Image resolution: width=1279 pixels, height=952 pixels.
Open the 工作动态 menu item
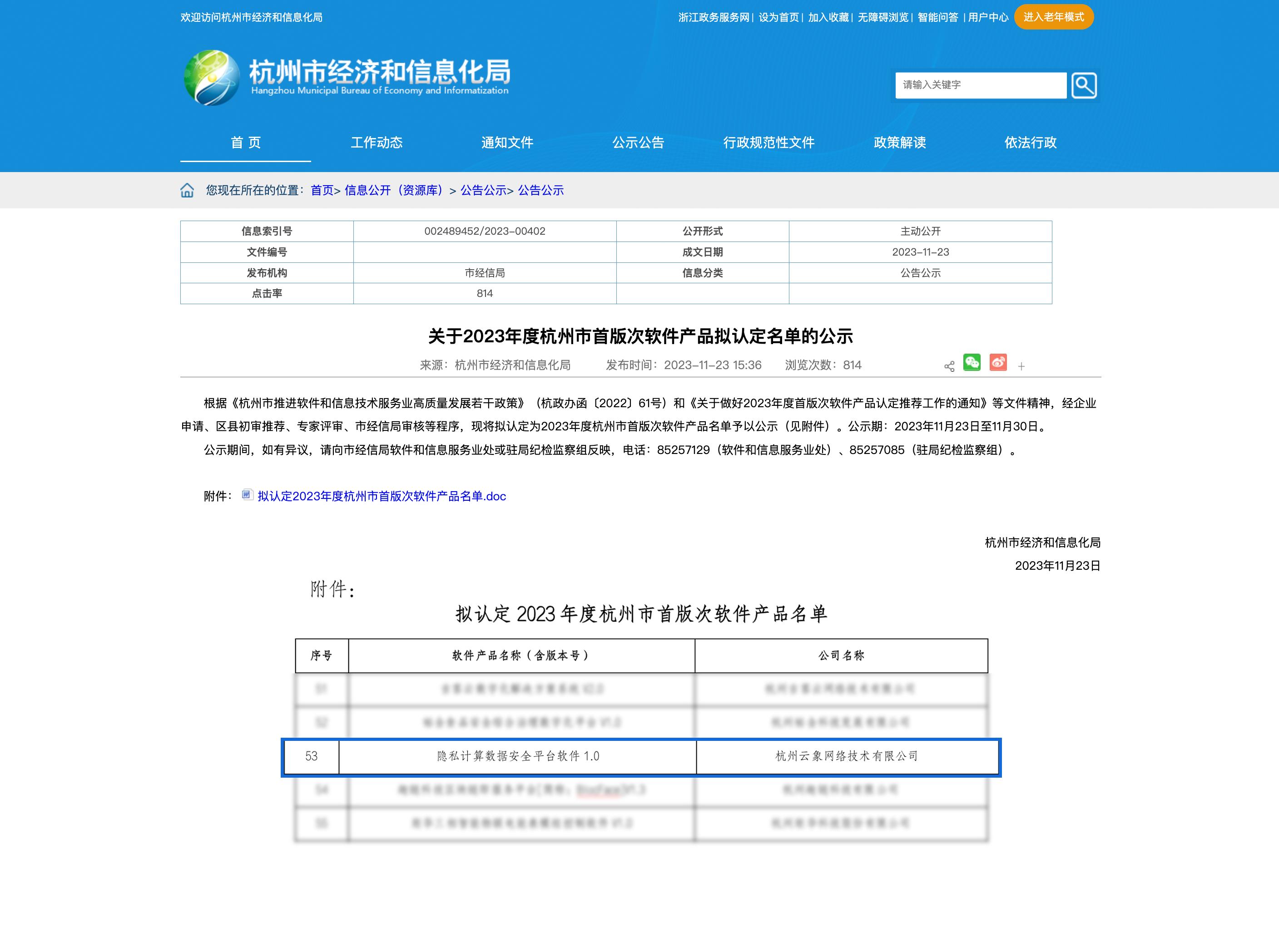point(377,143)
